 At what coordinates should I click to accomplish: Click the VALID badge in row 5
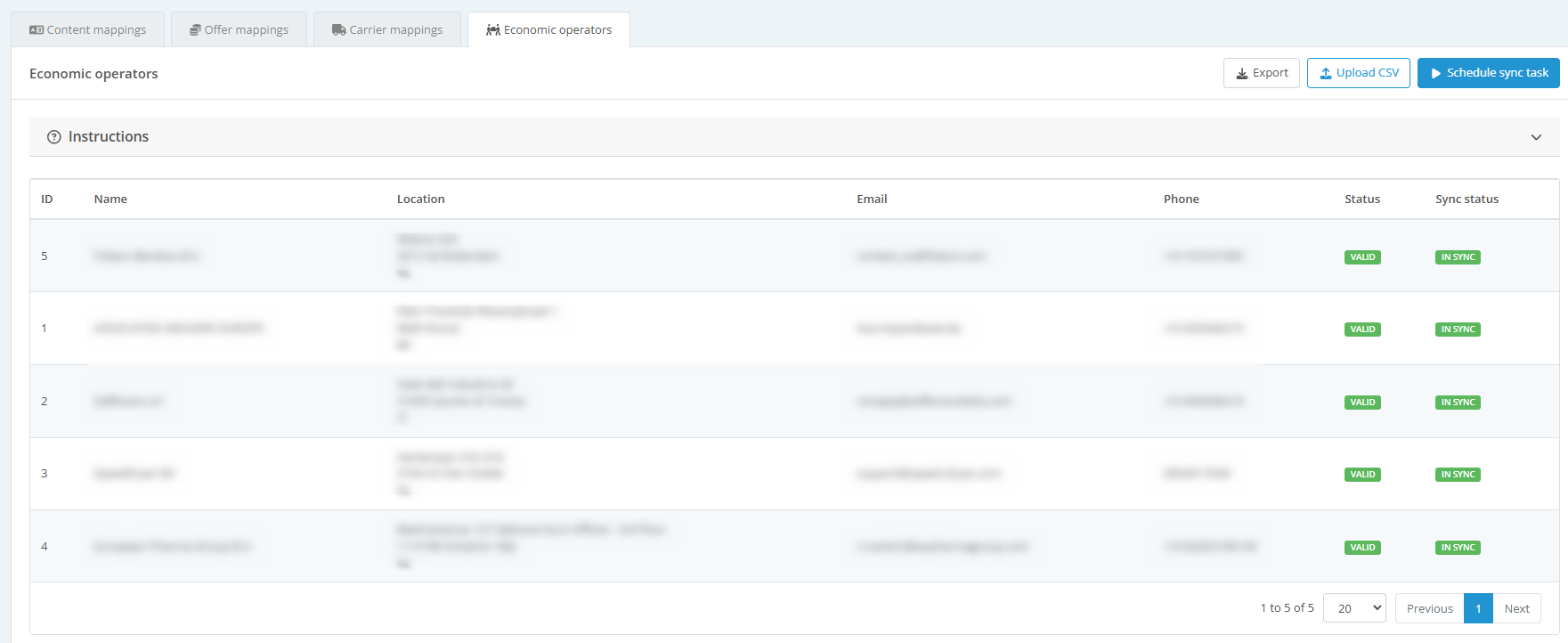[1362, 257]
